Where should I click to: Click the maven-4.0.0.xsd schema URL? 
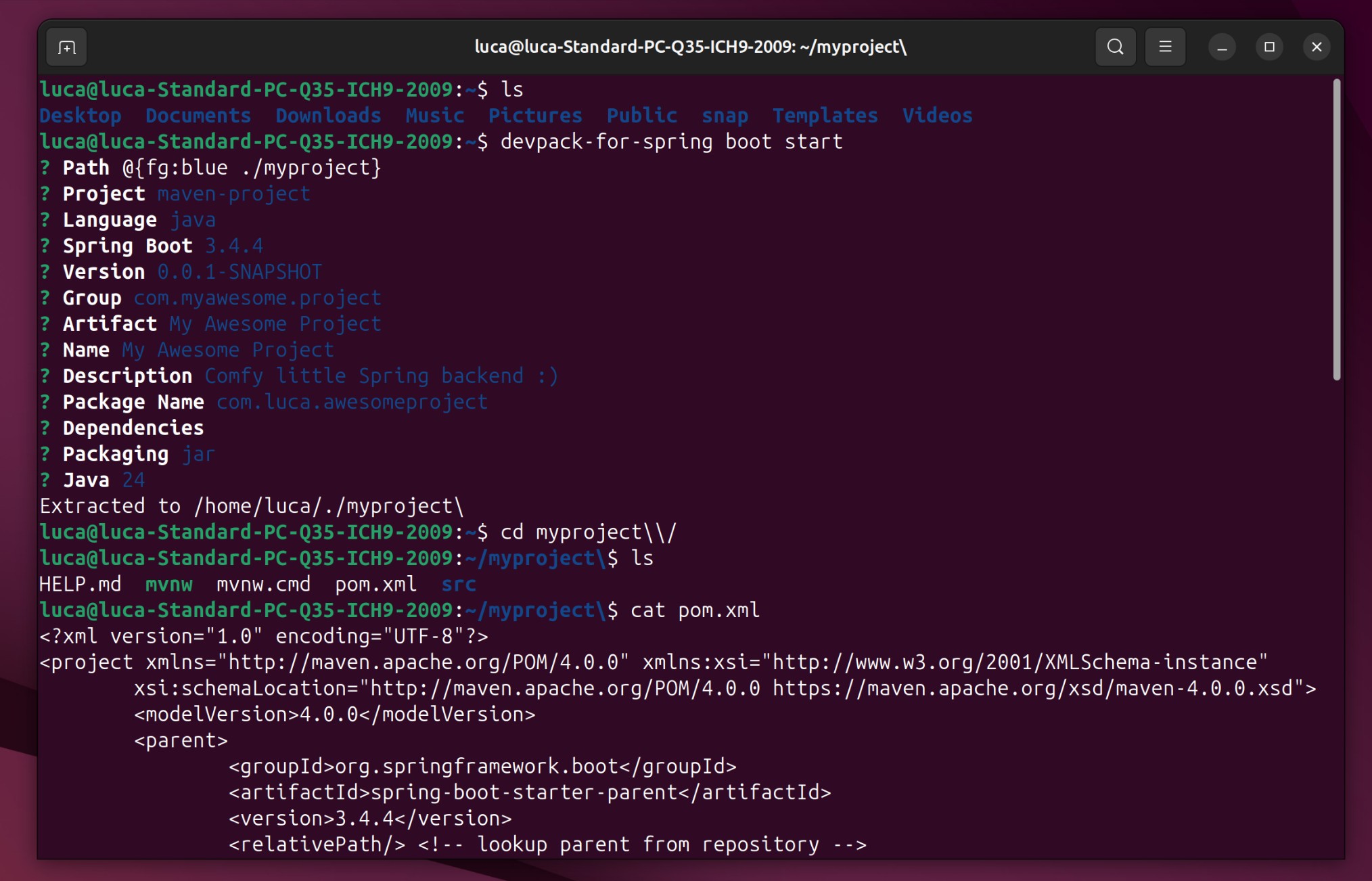pyautogui.click(x=1032, y=689)
